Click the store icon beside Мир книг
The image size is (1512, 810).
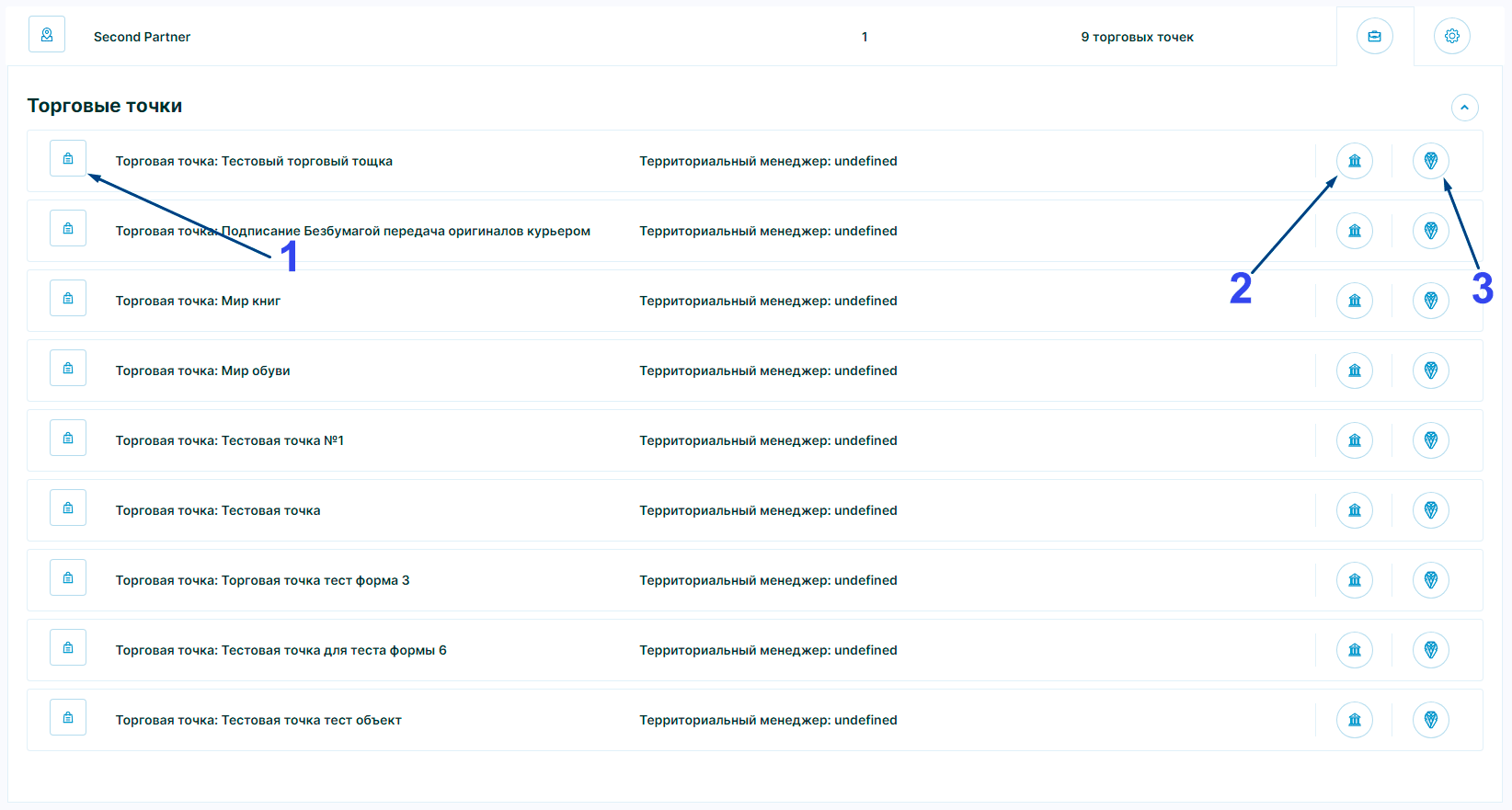[68, 299]
